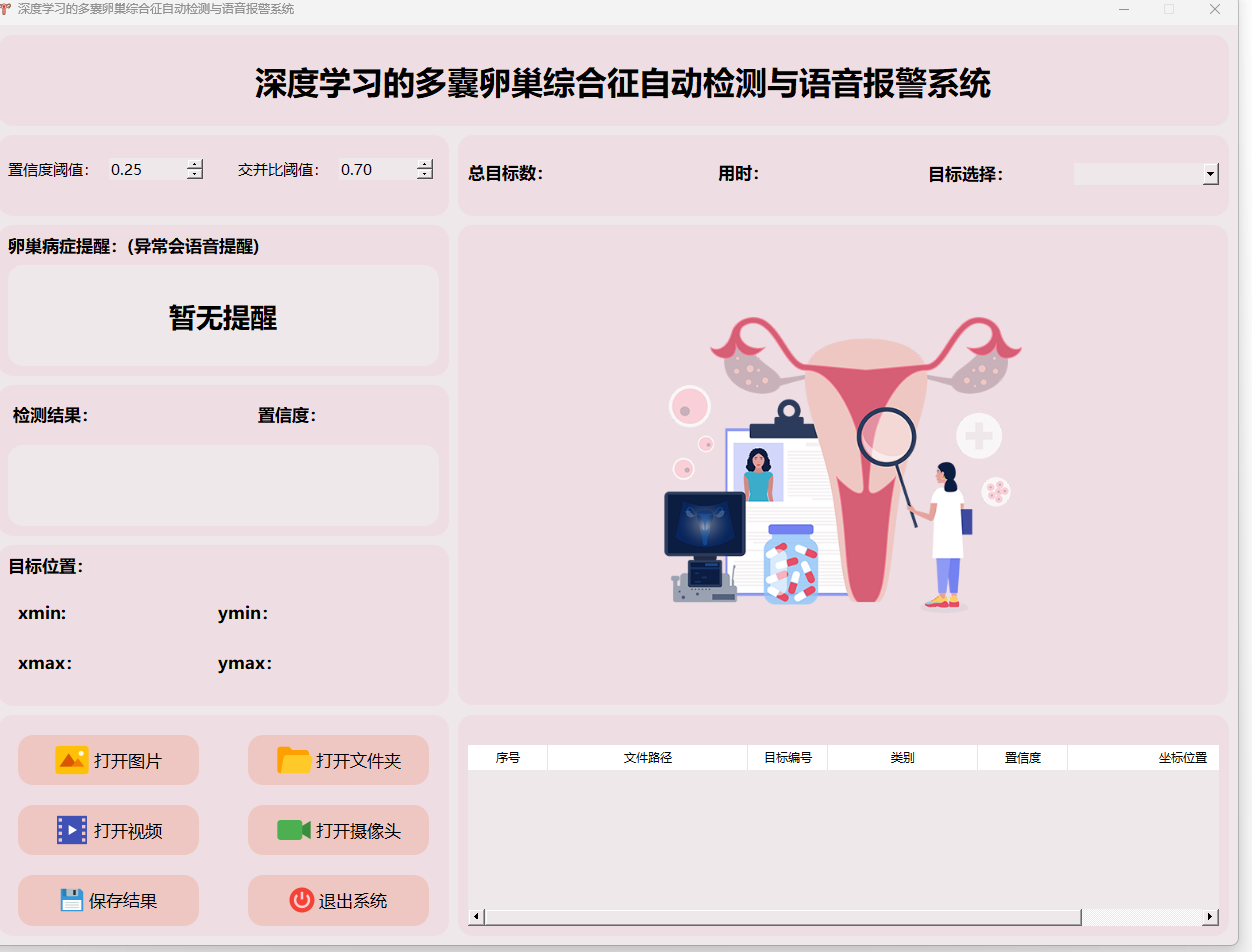Decrease the 交并比阈值 value with down arrow
1252x952 pixels.
click(x=425, y=174)
